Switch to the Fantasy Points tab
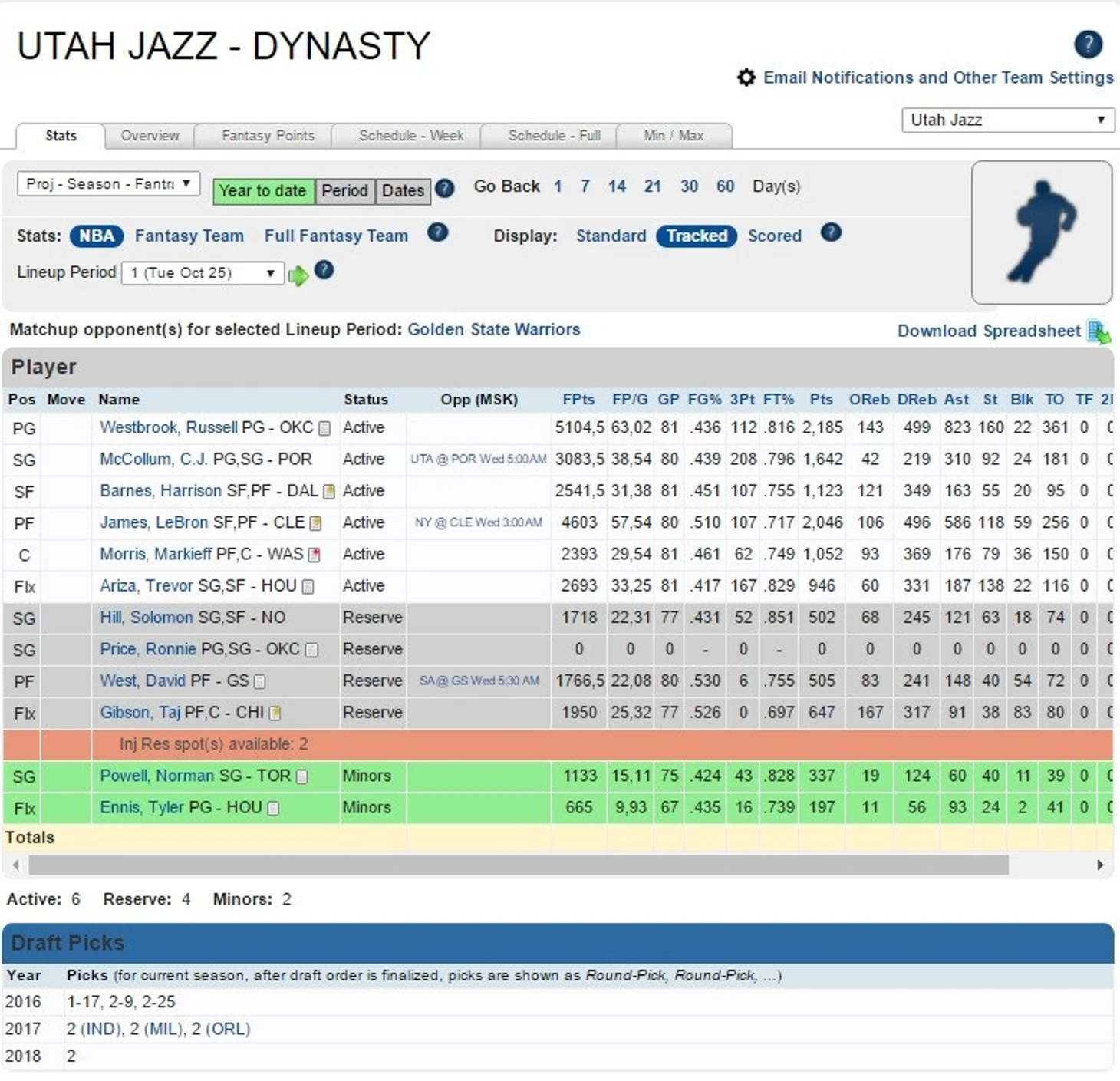 [x=268, y=136]
